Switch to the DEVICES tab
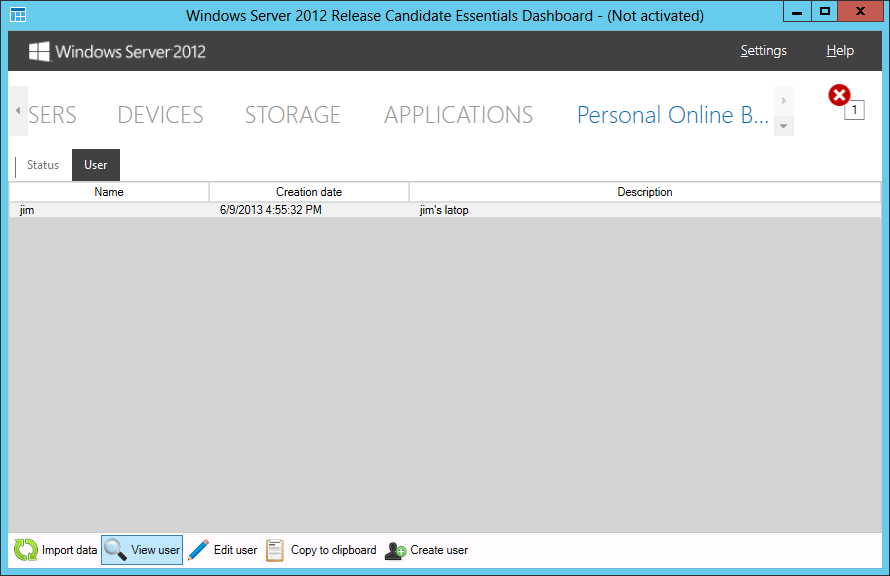Image resolution: width=890 pixels, height=576 pixels. point(160,115)
